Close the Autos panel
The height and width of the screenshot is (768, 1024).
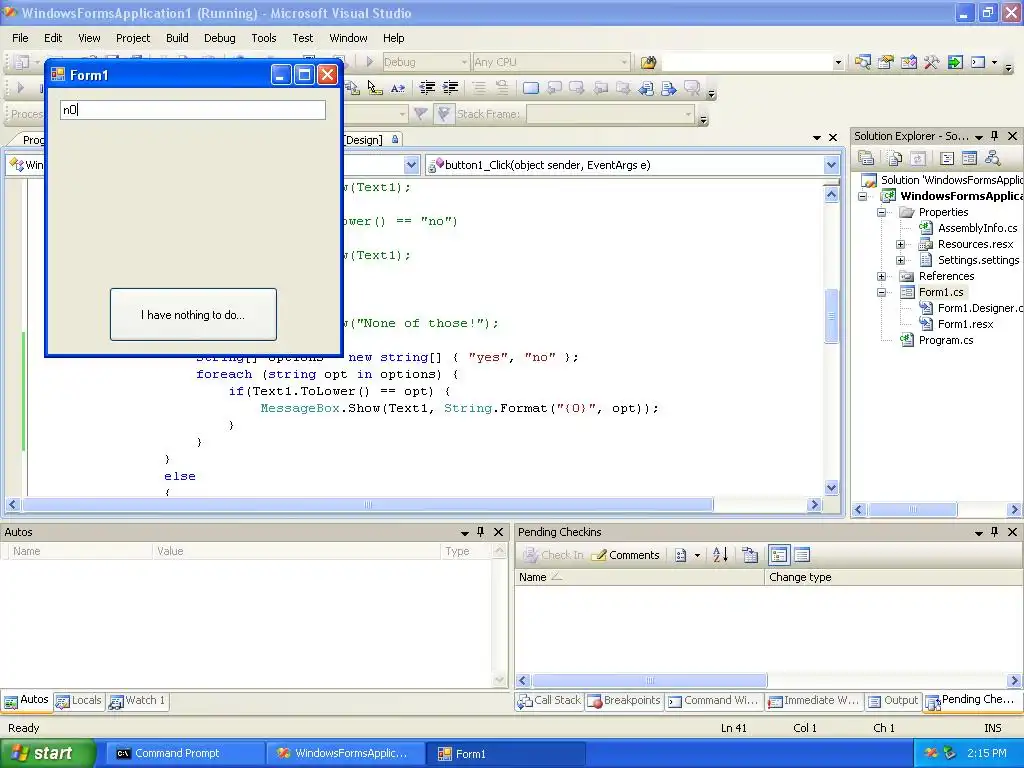(x=498, y=532)
